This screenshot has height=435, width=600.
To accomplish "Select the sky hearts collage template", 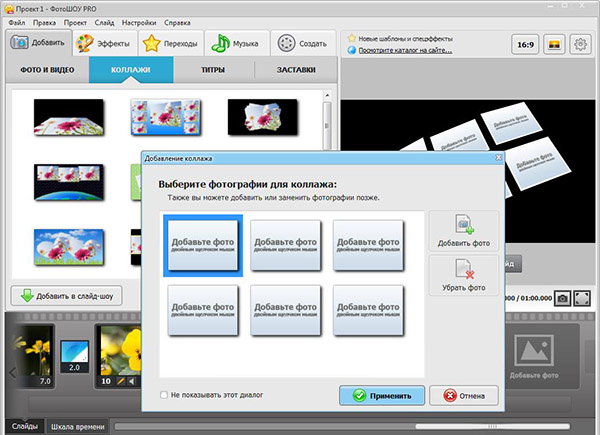I will 68,247.
